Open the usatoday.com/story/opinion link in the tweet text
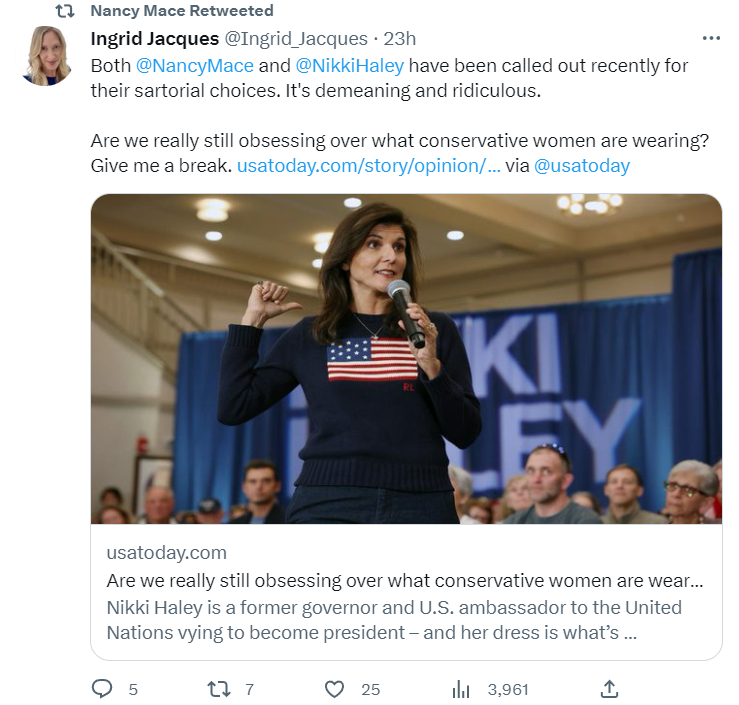The height and width of the screenshot is (705, 739). click(x=368, y=165)
